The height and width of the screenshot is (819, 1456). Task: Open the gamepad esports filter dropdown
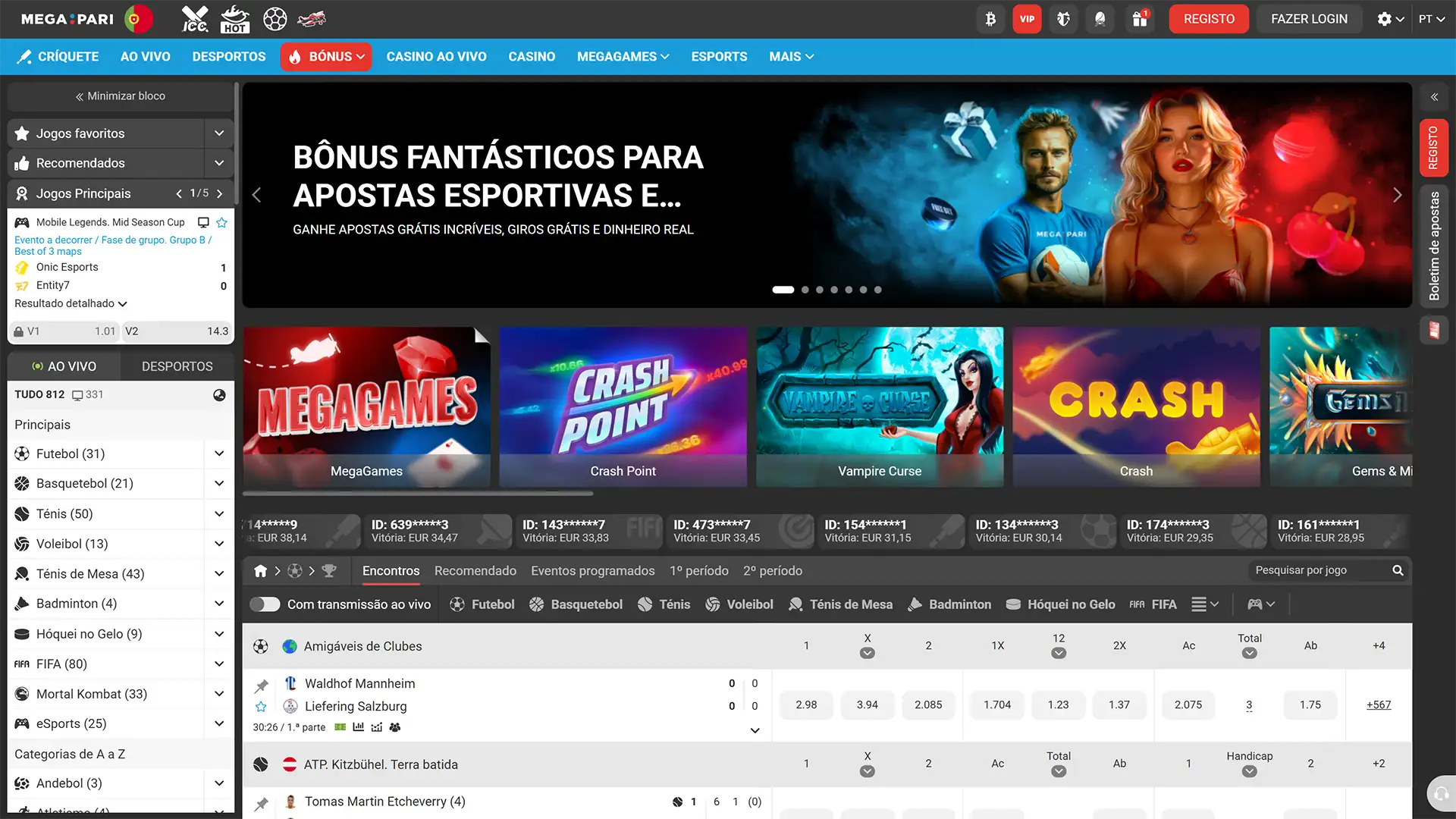pyautogui.click(x=1261, y=604)
